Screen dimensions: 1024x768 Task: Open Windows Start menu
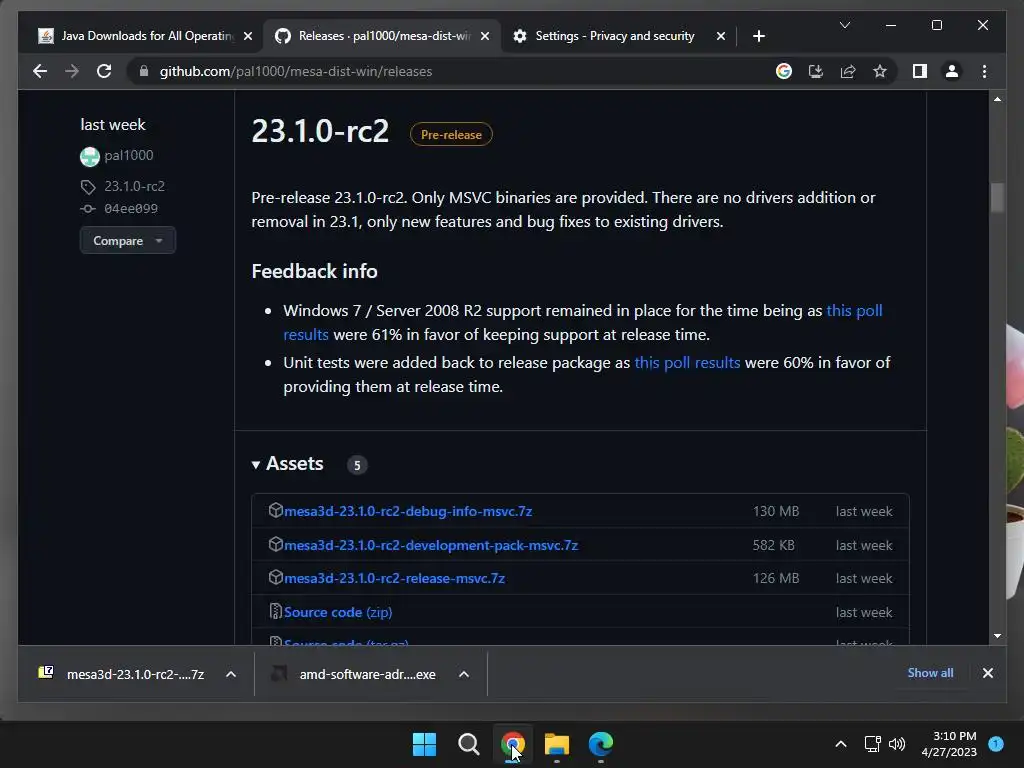click(424, 744)
